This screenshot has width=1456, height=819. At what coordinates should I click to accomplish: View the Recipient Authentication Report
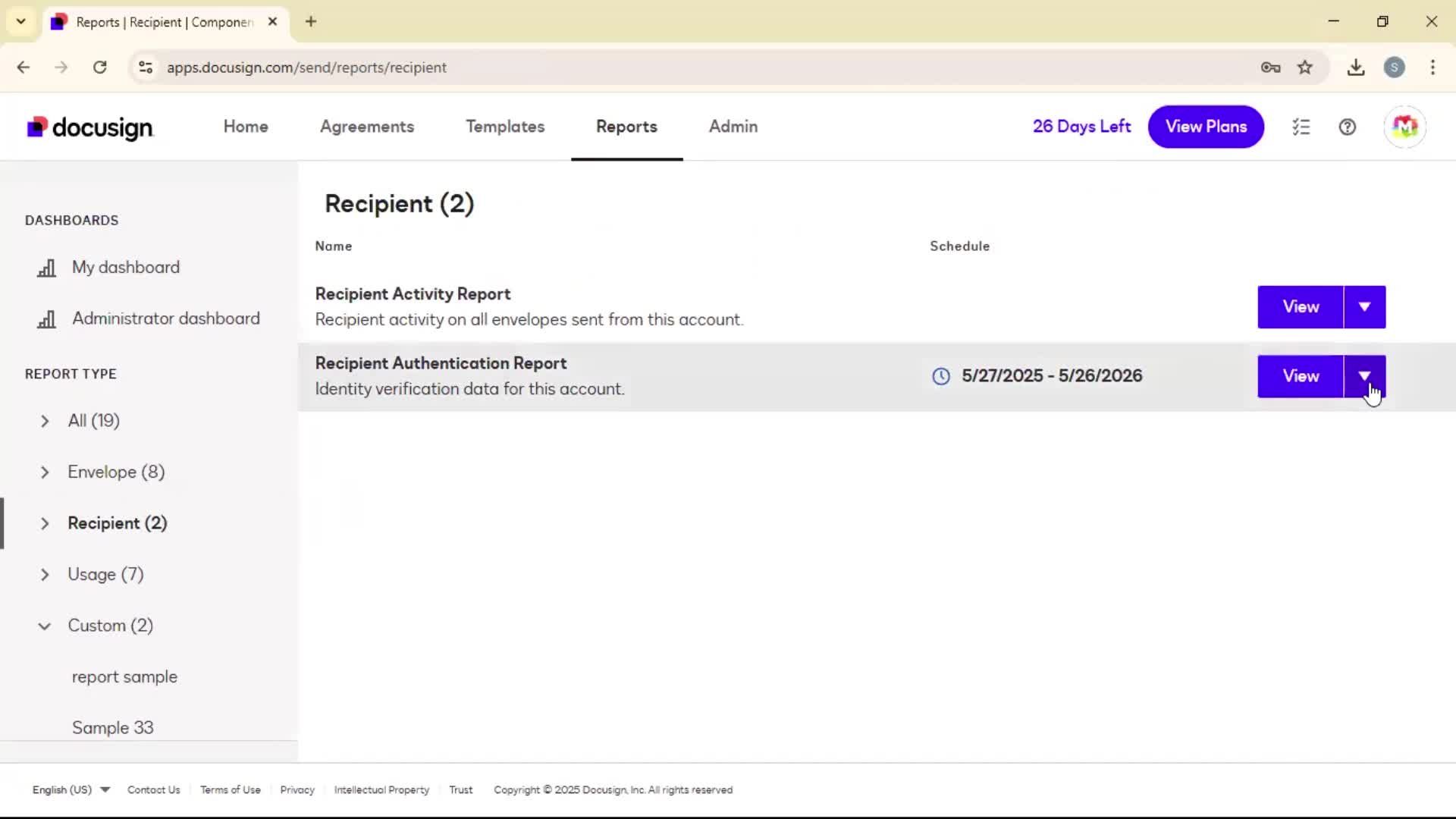[x=1301, y=376]
